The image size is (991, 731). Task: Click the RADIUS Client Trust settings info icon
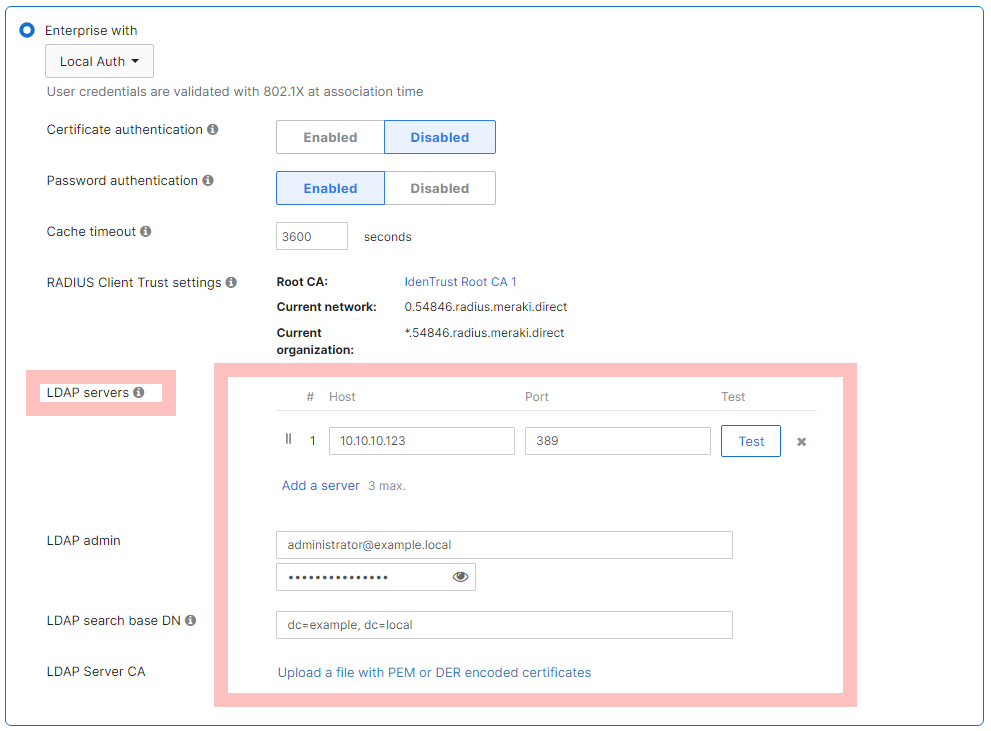(x=232, y=282)
